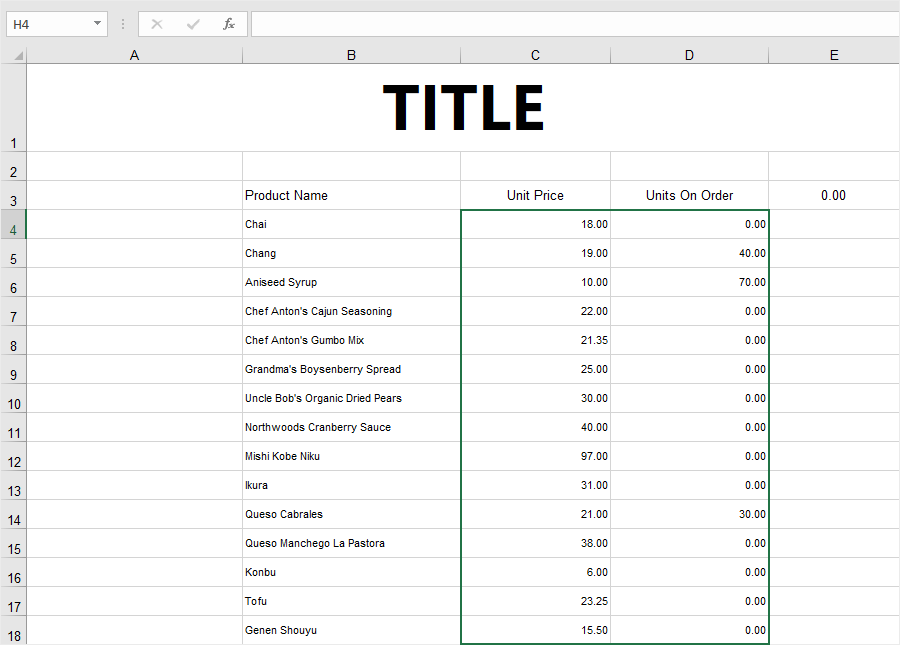The image size is (900, 645).
Task: Click the Enter checkmark formula bar icon
Action: (x=193, y=24)
